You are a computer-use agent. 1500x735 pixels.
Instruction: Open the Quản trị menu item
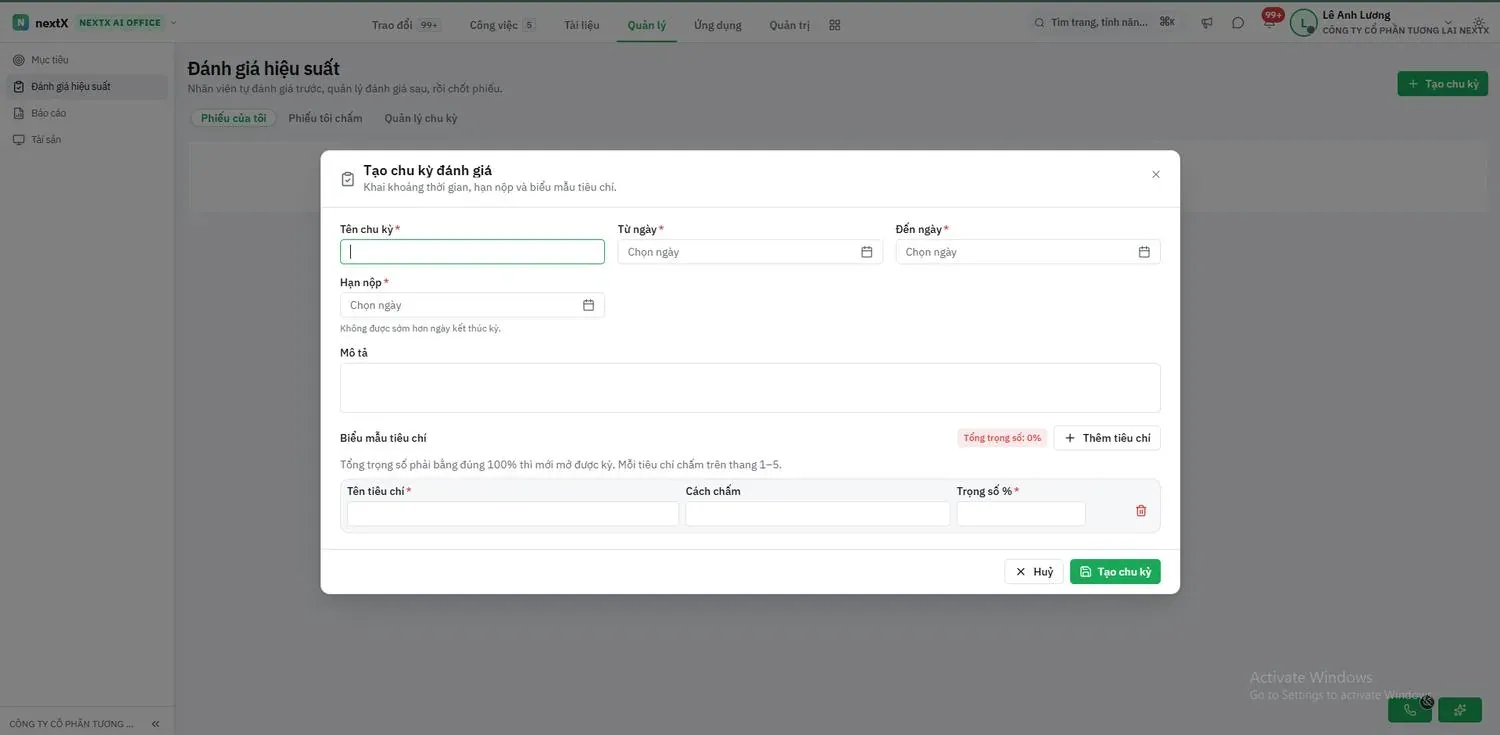[790, 25]
